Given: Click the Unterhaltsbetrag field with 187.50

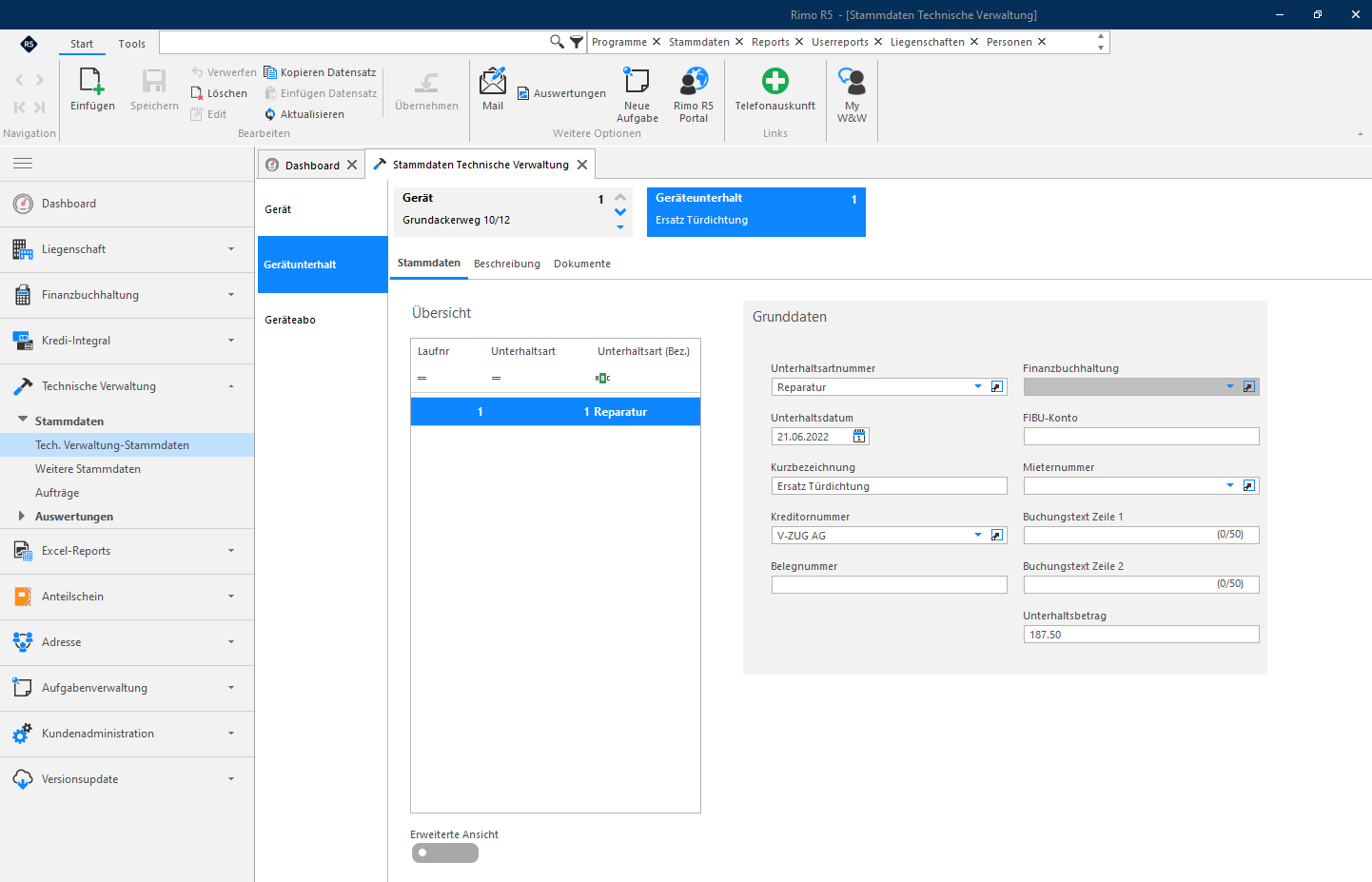Looking at the screenshot, I should (x=1142, y=635).
